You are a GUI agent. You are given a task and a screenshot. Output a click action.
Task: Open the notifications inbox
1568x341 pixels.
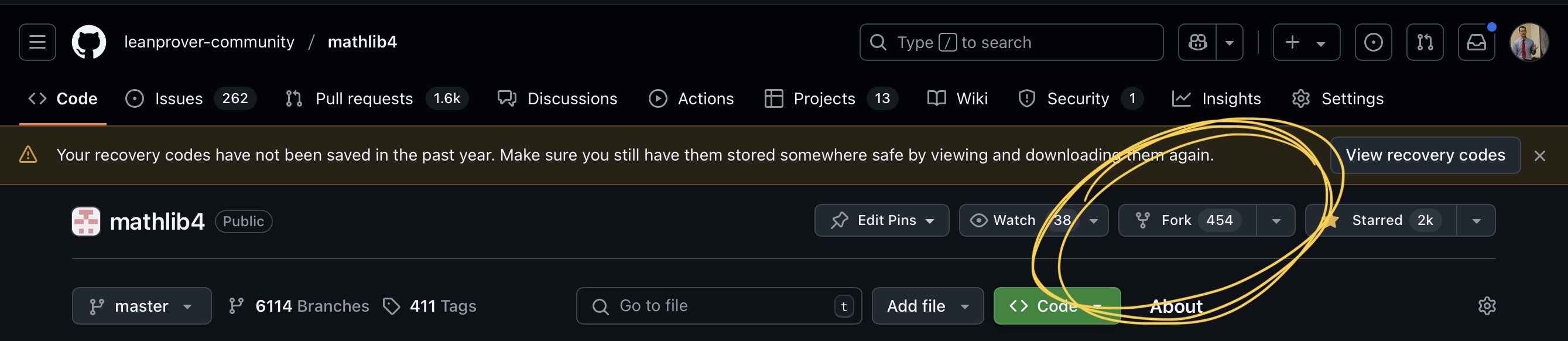pos(1476,42)
